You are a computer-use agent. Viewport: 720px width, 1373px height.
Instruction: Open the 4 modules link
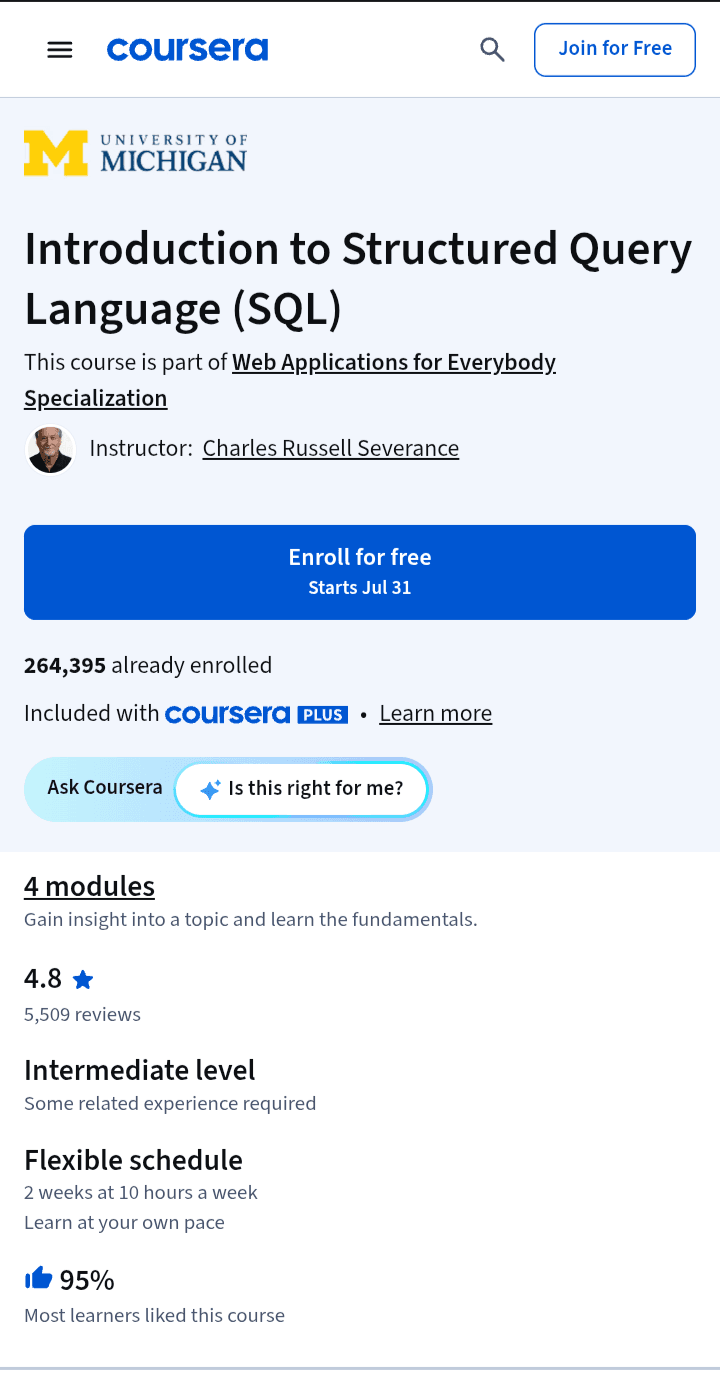click(90, 886)
